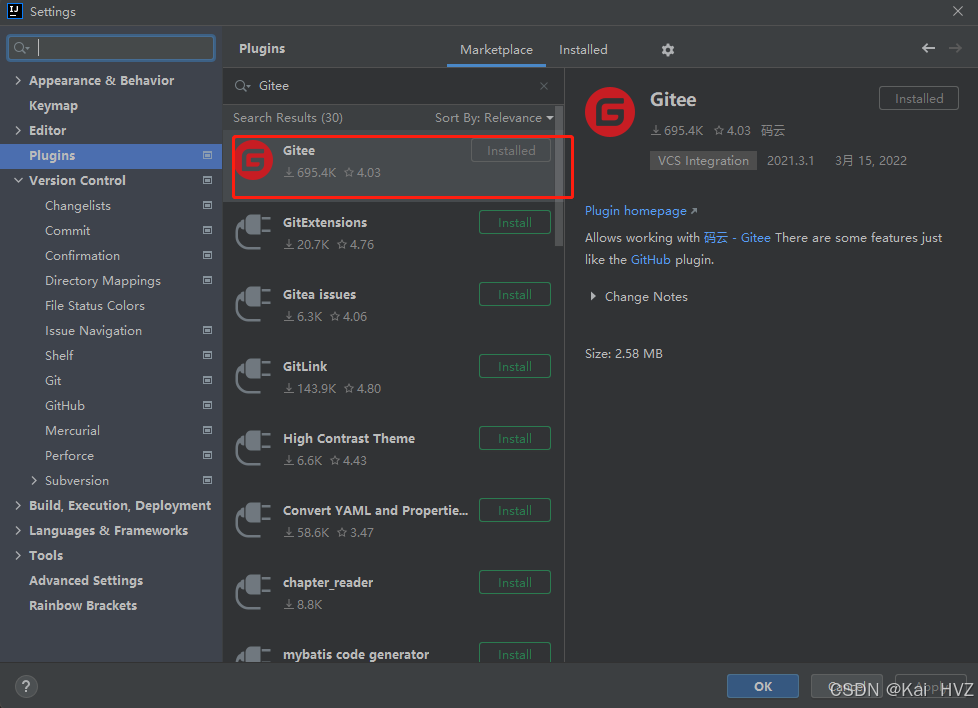Switch to the Installed tab
This screenshot has height=708, width=978.
tap(583, 50)
